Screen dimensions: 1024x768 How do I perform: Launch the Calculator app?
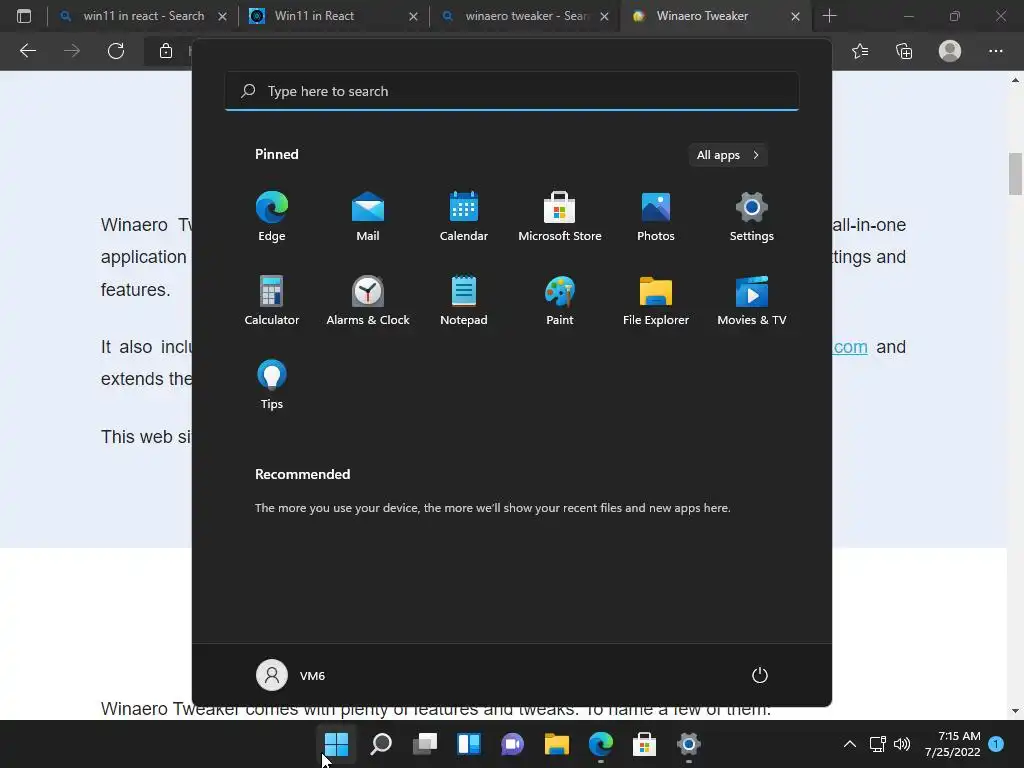pyautogui.click(x=272, y=300)
